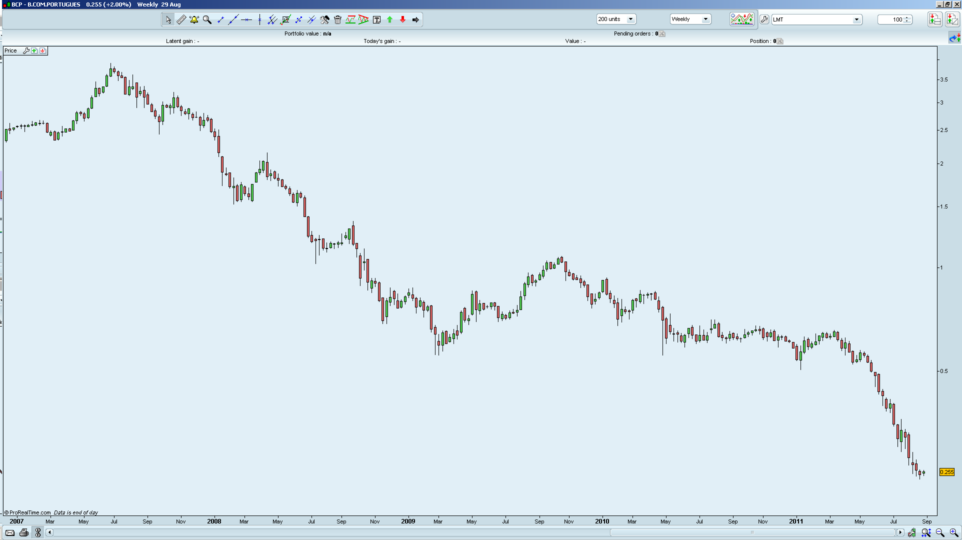Click the quantity stepper field showing 100
962x540 pixels.
(x=895, y=20)
